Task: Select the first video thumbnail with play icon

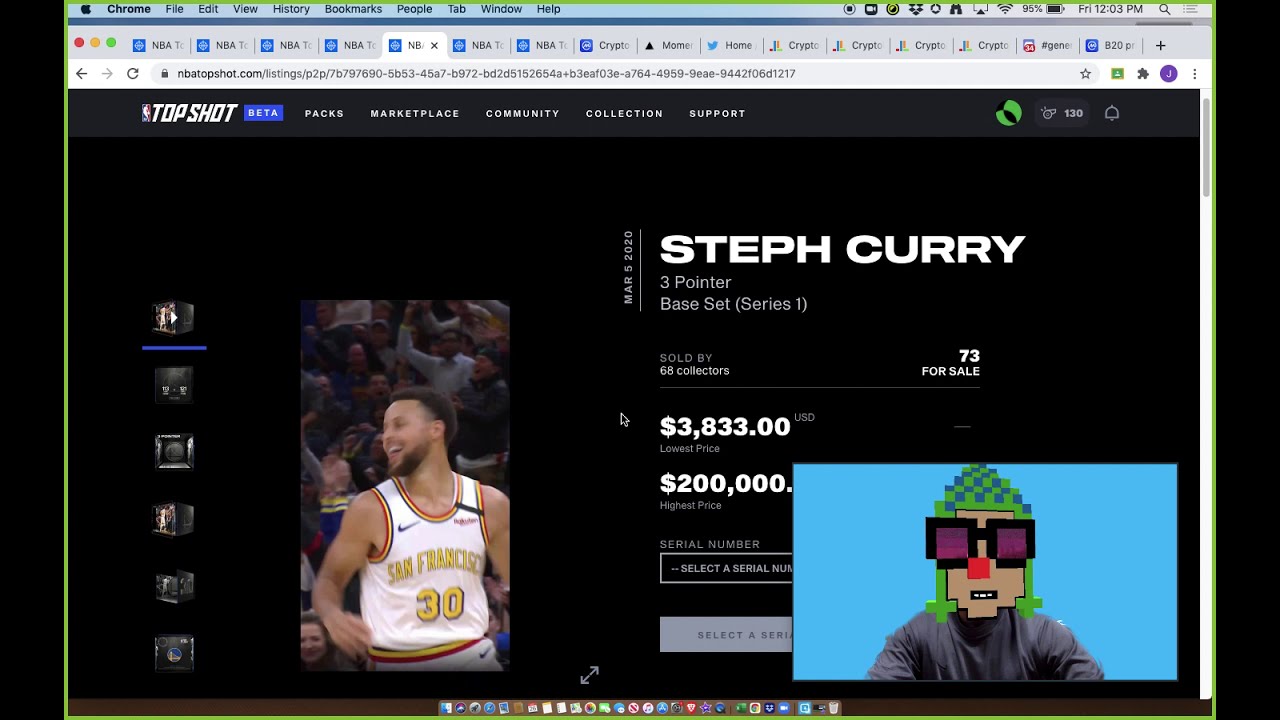Action: [174, 318]
